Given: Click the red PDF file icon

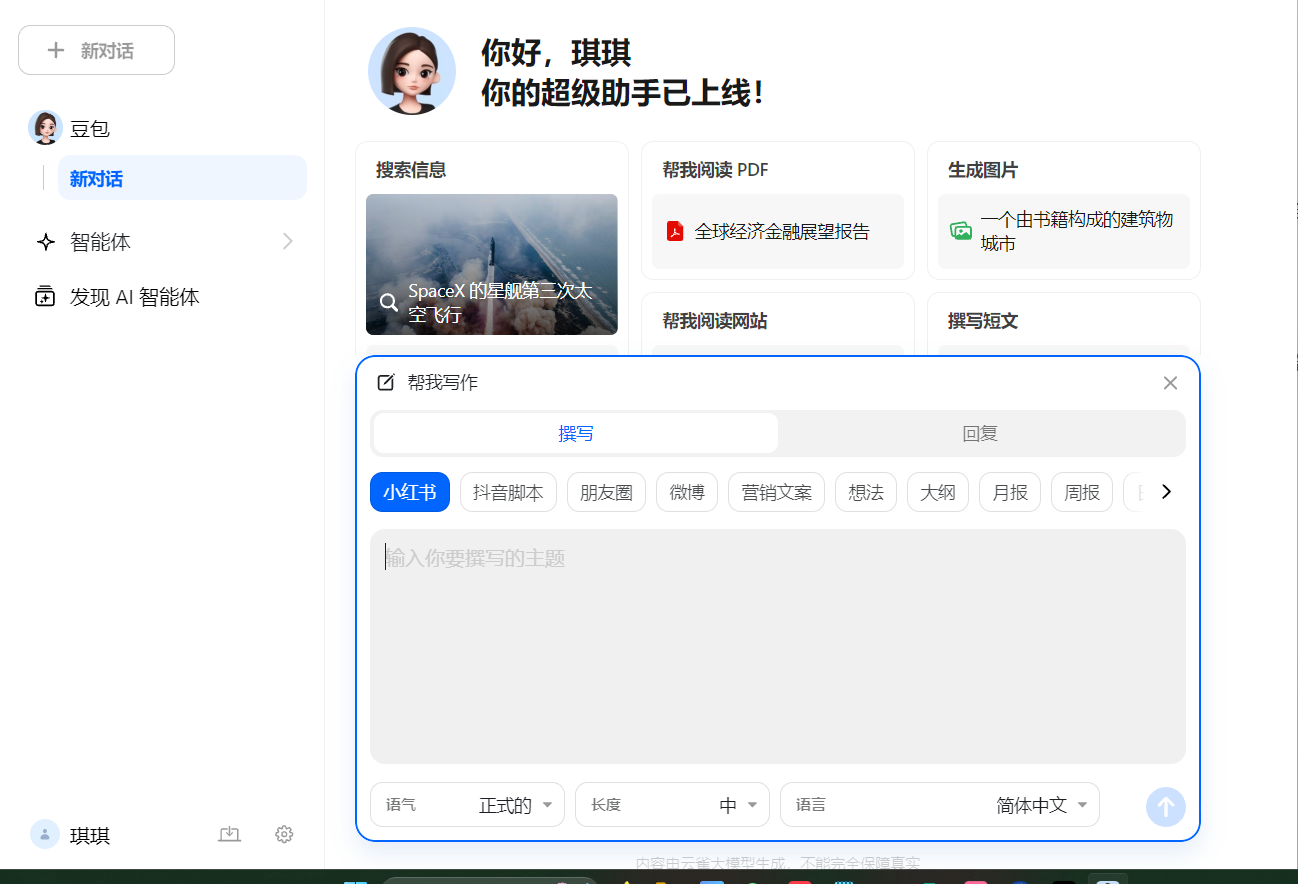Looking at the screenshot, I should pos(675,231).
